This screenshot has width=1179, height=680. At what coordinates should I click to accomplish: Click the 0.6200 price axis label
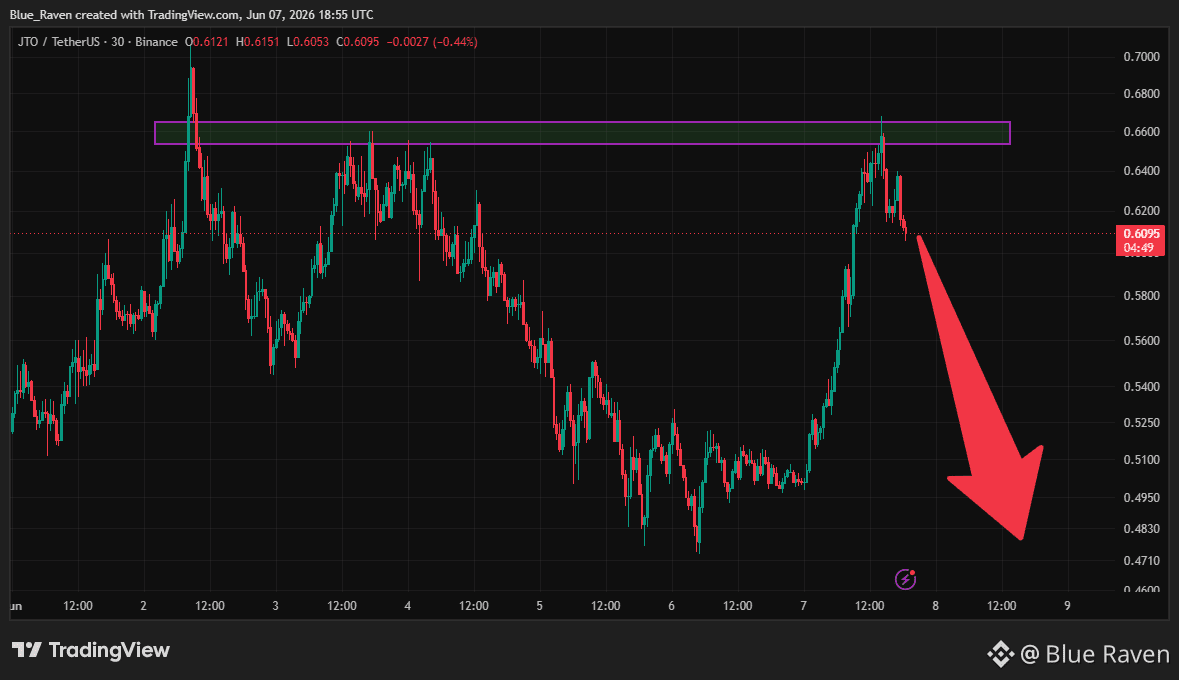point(1141,211)
